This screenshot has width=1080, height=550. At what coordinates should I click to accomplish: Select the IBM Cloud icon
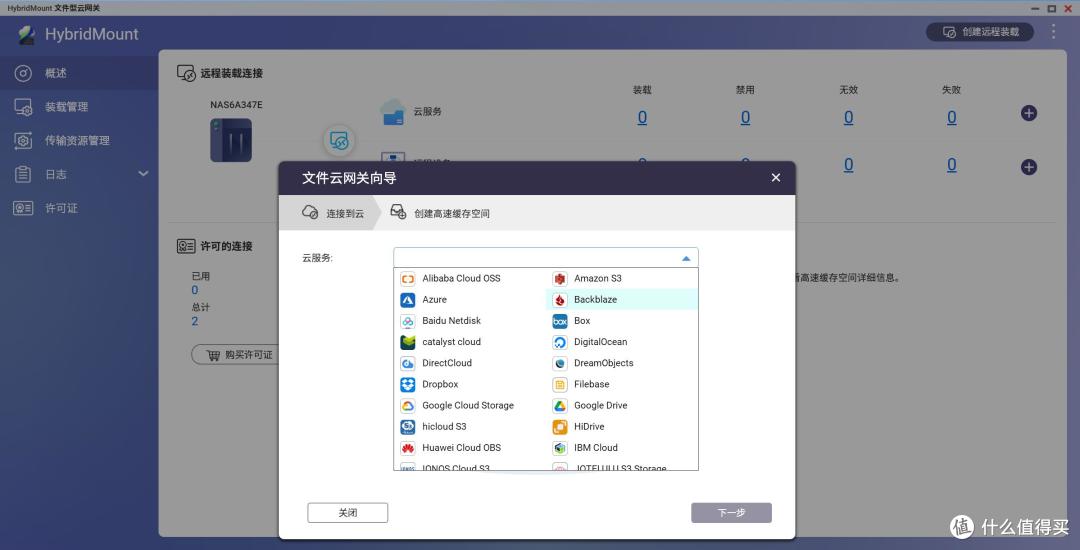click(x=560, y=448)
